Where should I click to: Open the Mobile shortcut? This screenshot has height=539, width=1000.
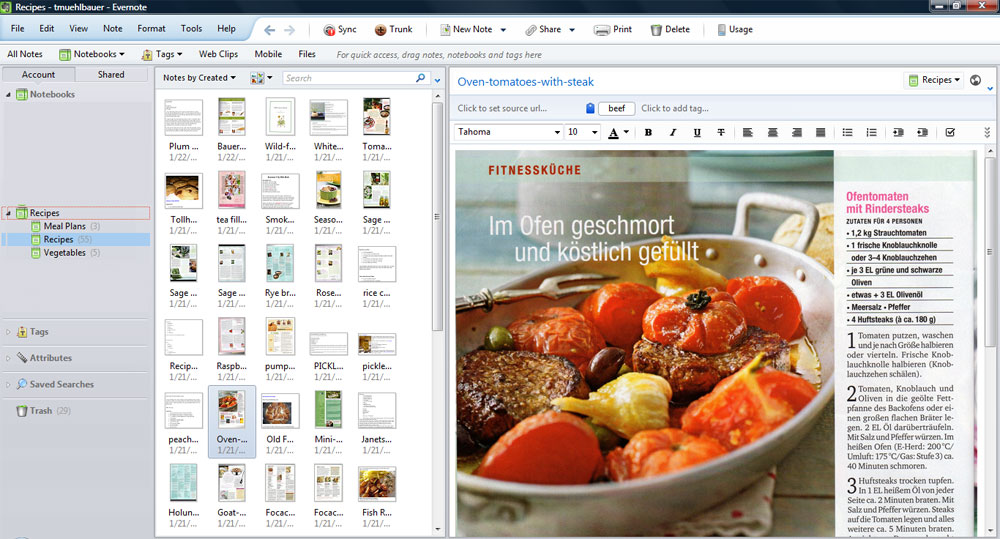pyautogui.click(x=268, y=54)
